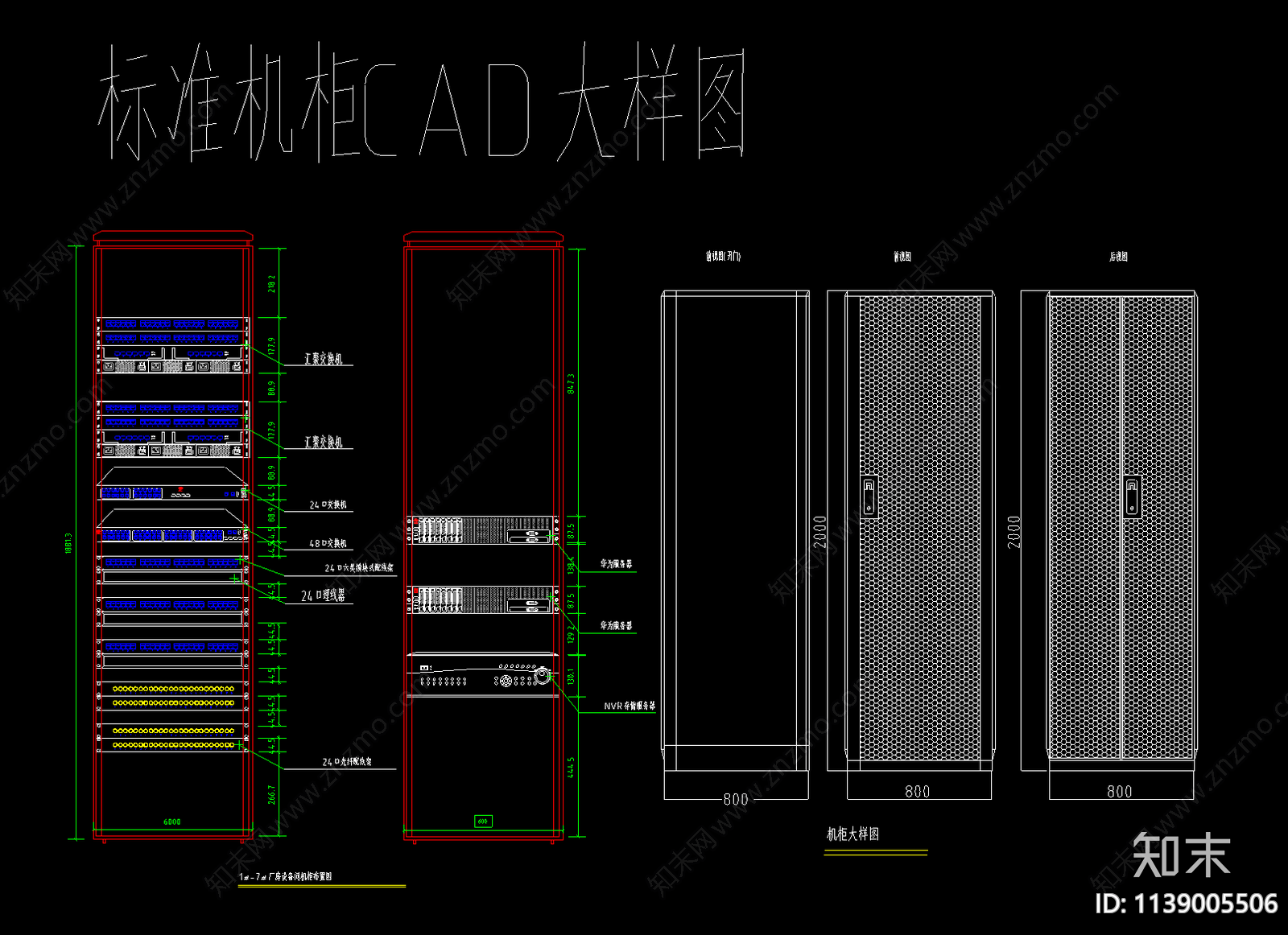The height and width of the screenshot is (935, 1288).
Task: Select the 130.1 dimension value
Action: click(571, 676)
